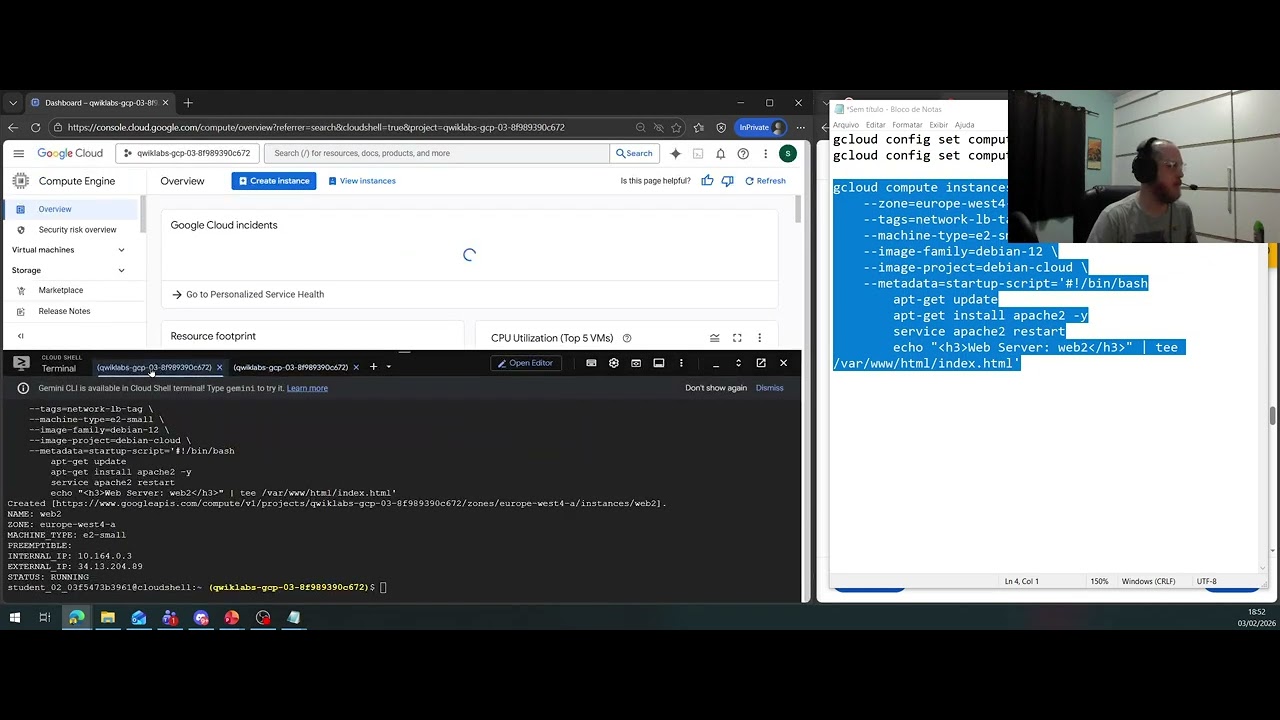Click help icon next to CPU Utilization

click(627, 338)
